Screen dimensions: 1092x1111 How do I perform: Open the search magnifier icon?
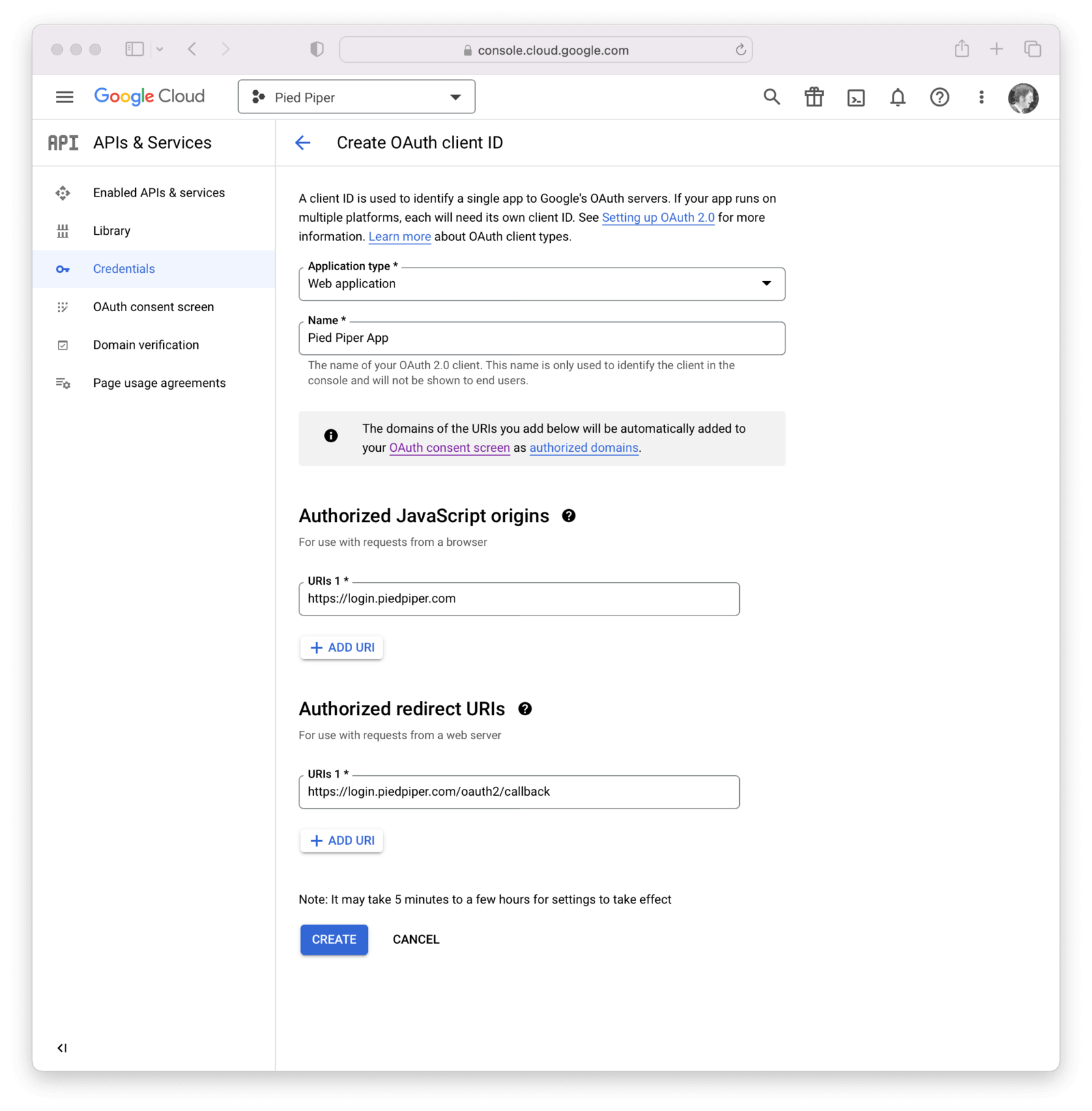point(771,97)
